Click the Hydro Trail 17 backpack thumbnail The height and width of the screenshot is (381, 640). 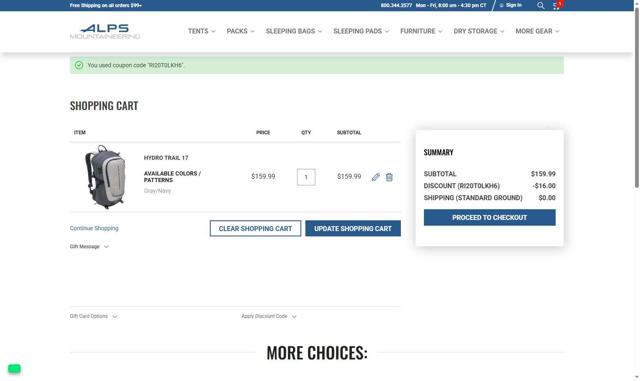click(104, 177)
